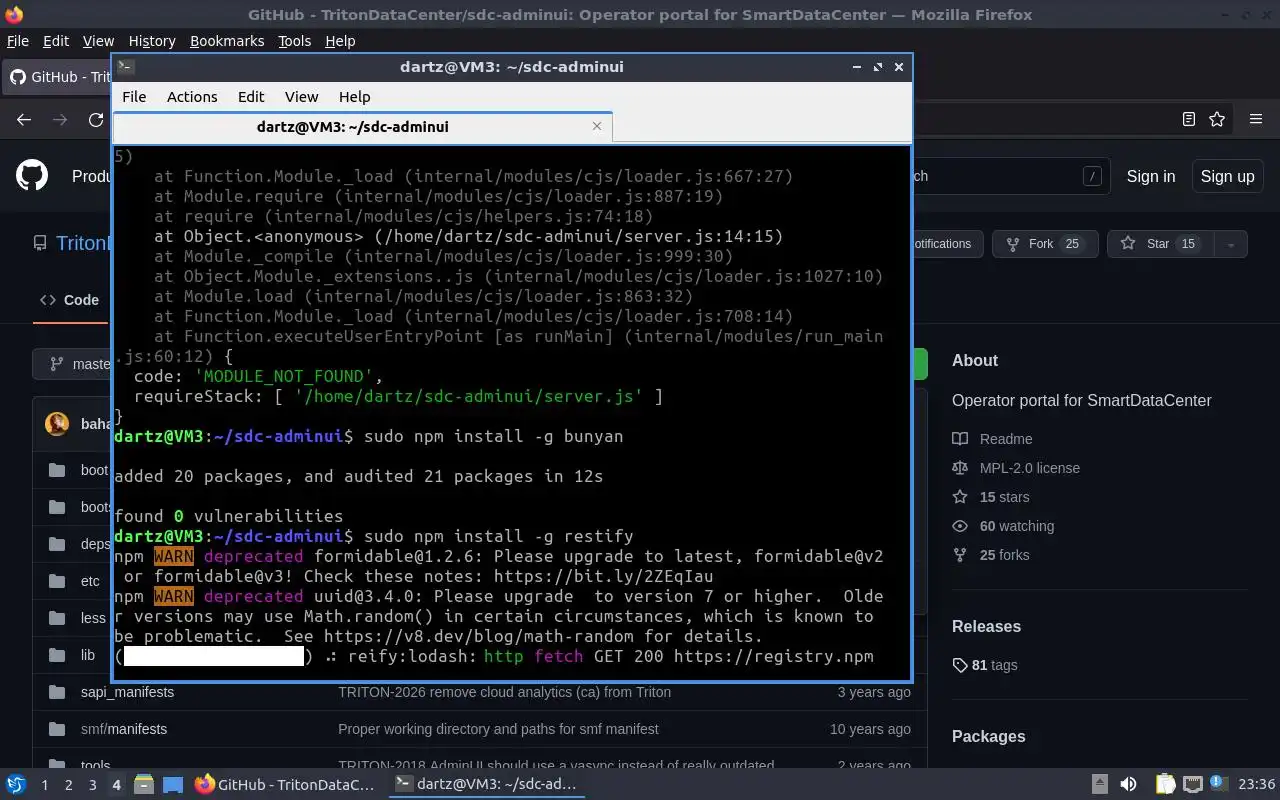1280x800 pixels.
Task: Click the GitHub octocat logo
Action: click(32, 176)
